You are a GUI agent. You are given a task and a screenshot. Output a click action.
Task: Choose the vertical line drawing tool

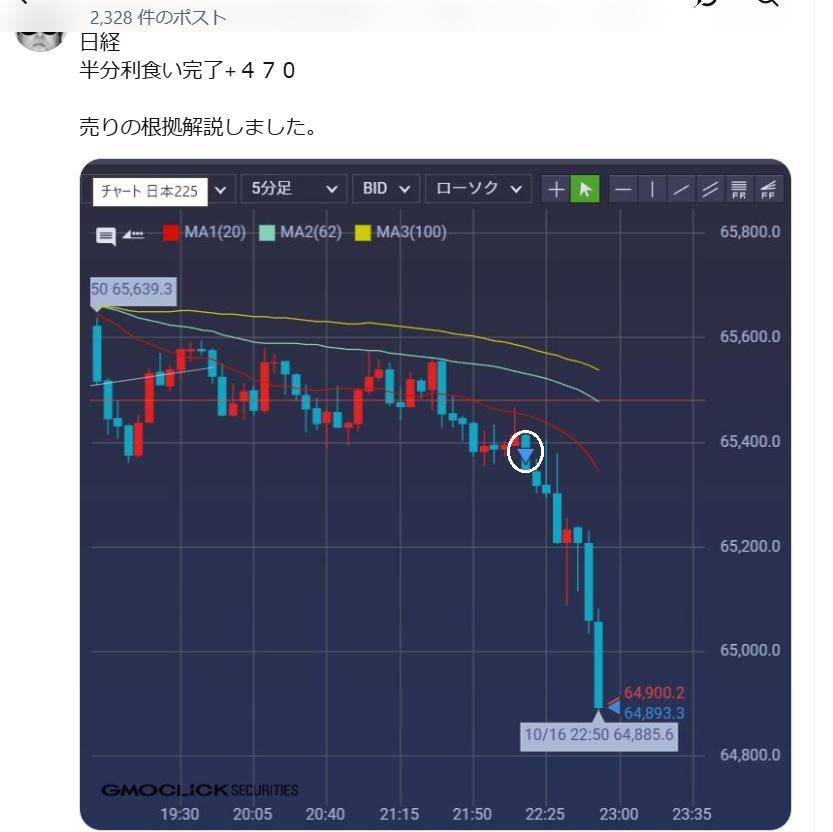[652, 189]
